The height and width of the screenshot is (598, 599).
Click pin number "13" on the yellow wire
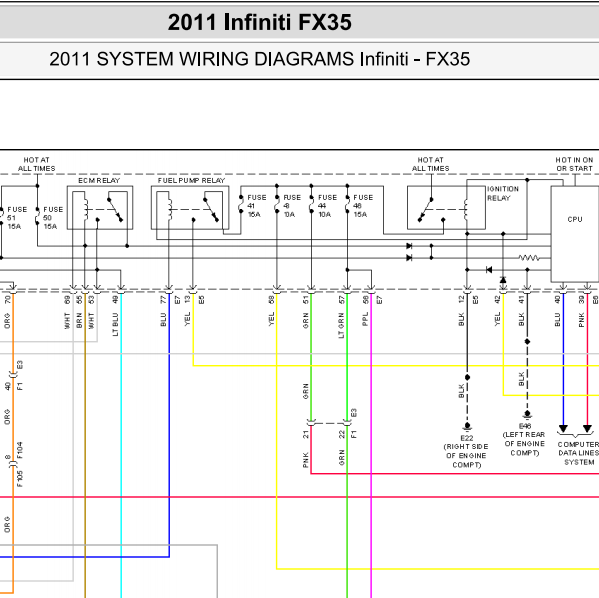[188, 300]
